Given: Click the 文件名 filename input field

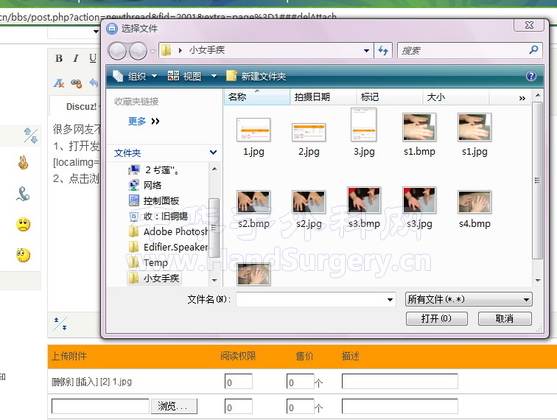Looking at the screenshot, I should [315, 300].
